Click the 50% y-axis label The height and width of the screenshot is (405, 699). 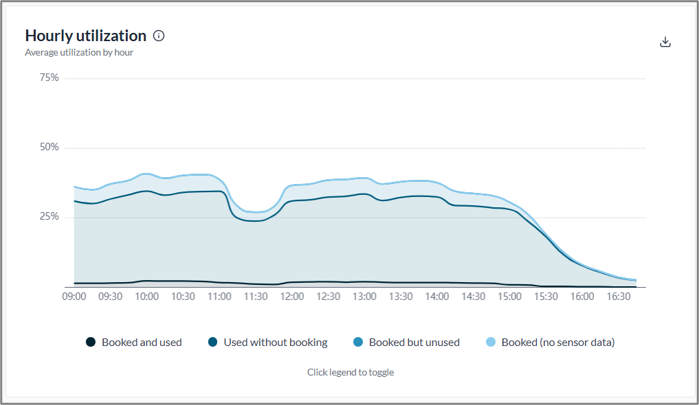point(49,147)
